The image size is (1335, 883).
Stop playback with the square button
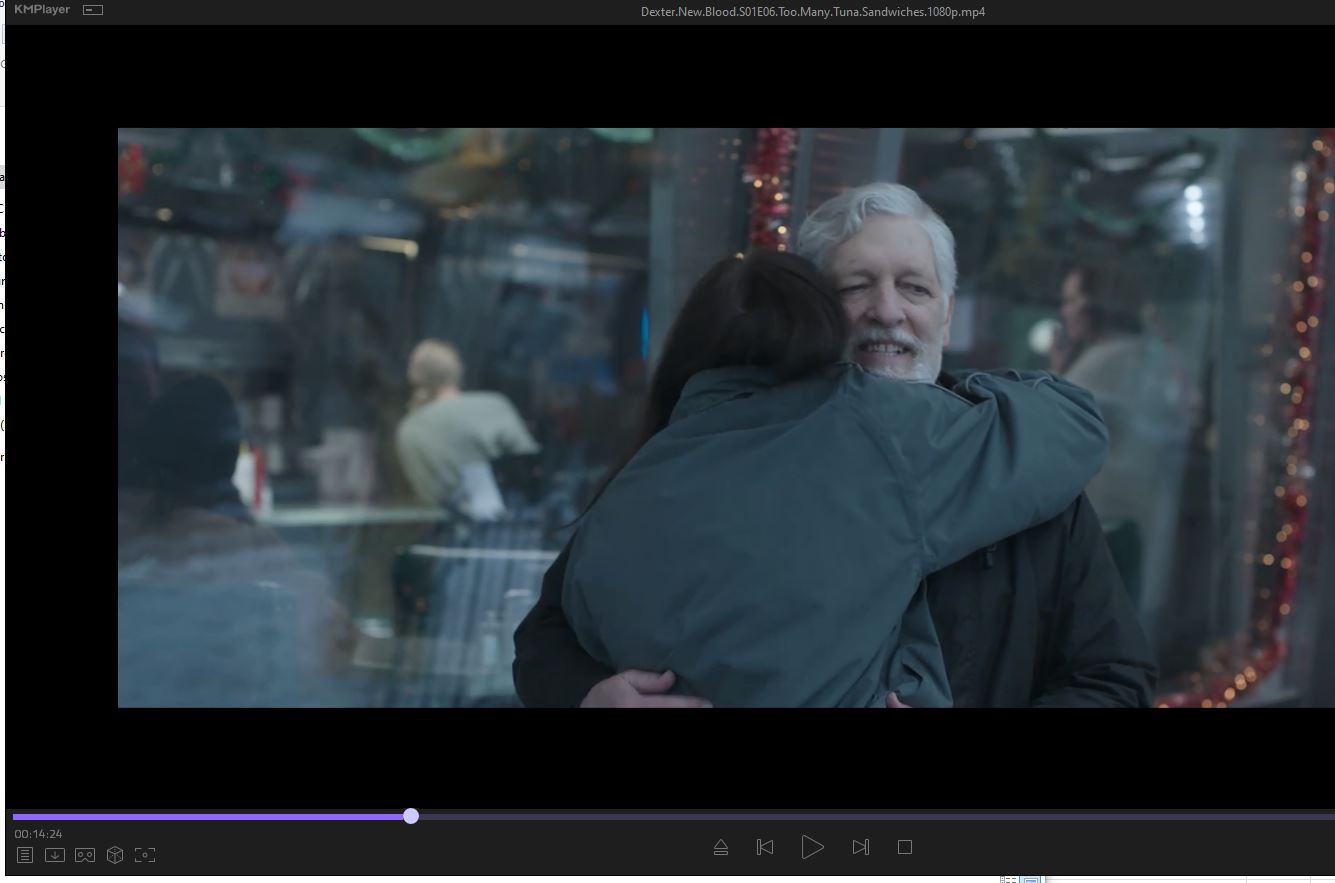[905, 848]
